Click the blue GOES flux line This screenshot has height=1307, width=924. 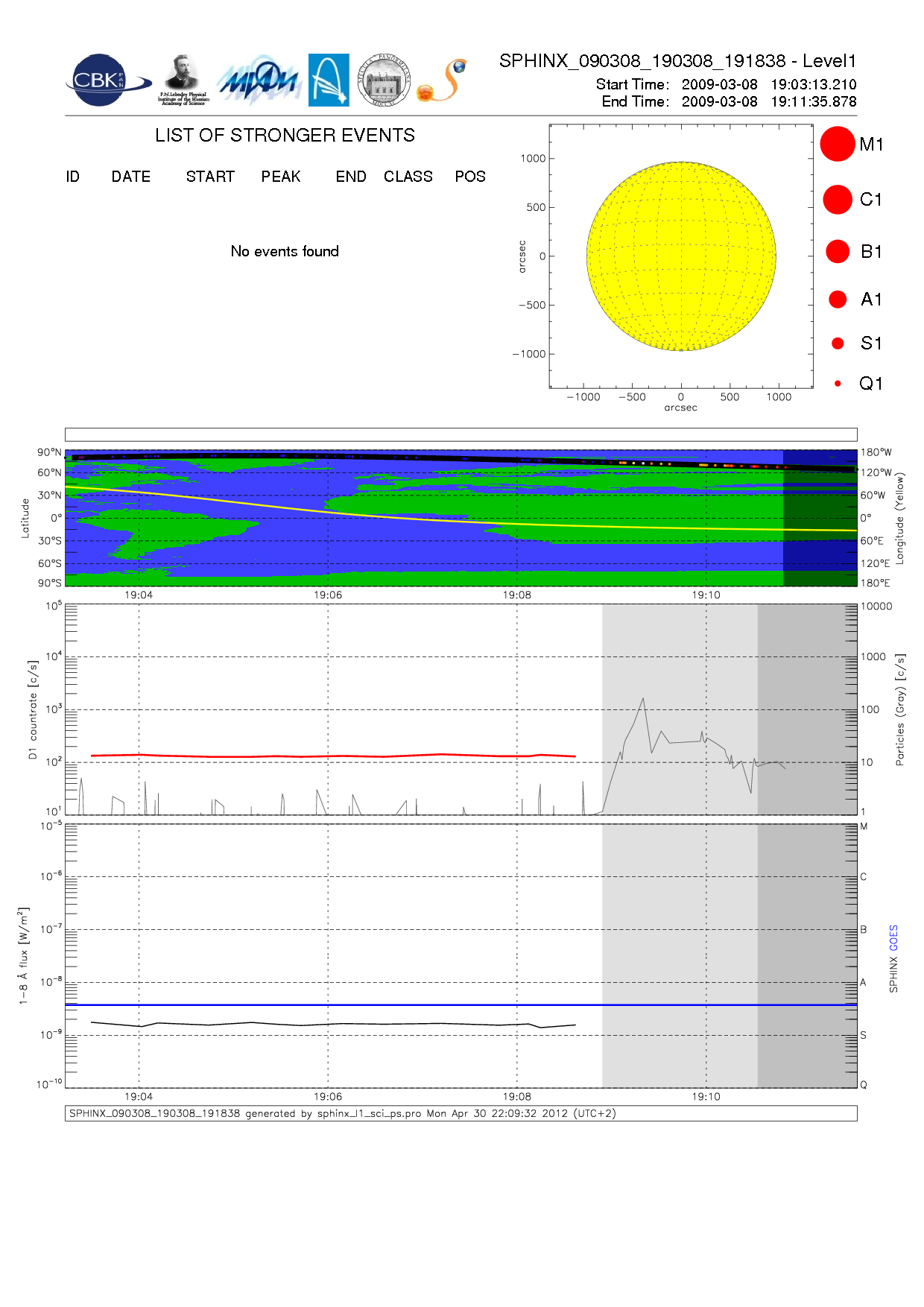[x=447, y=1004]
